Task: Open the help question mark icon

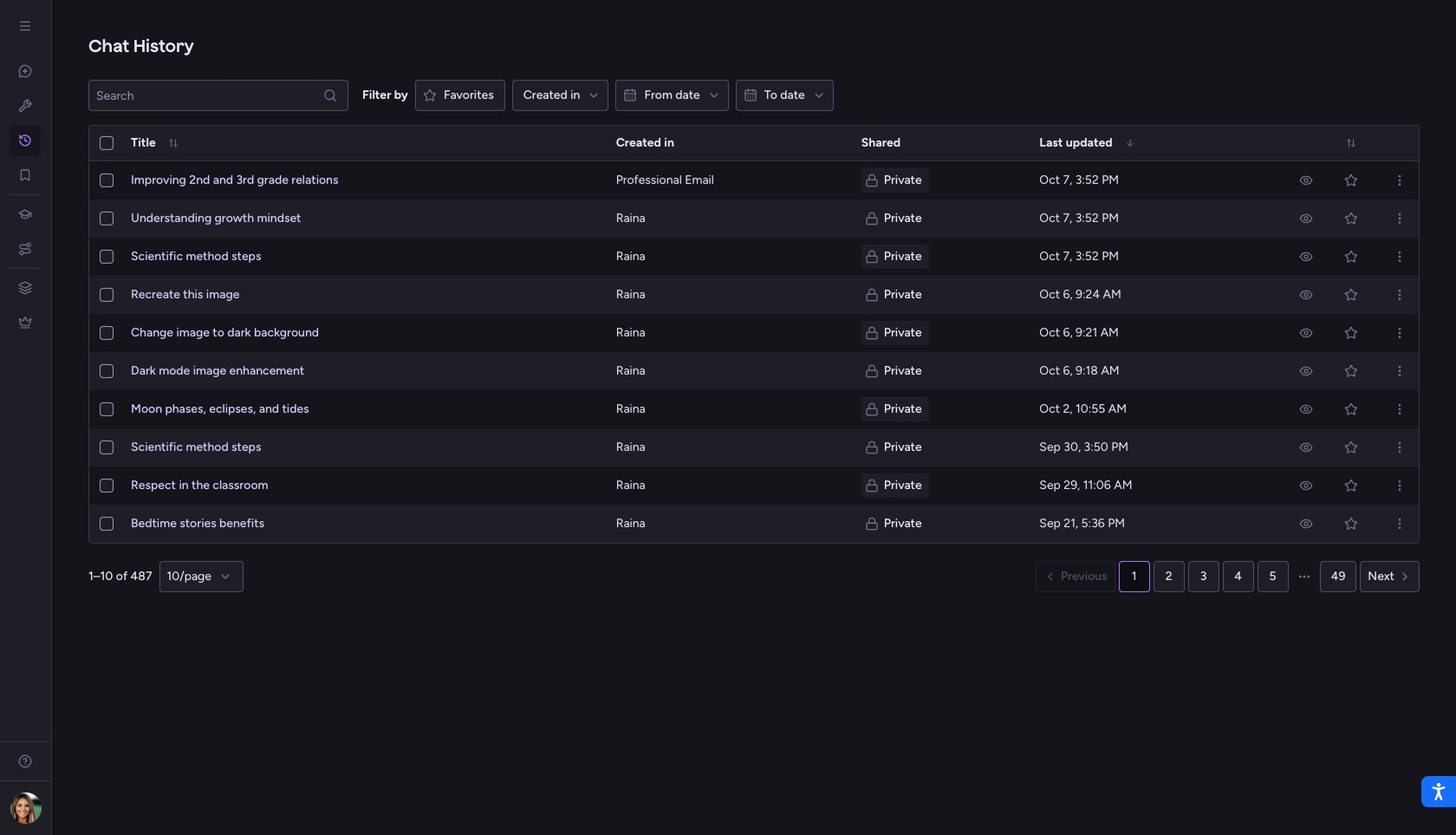Action: tap(25, 761)
